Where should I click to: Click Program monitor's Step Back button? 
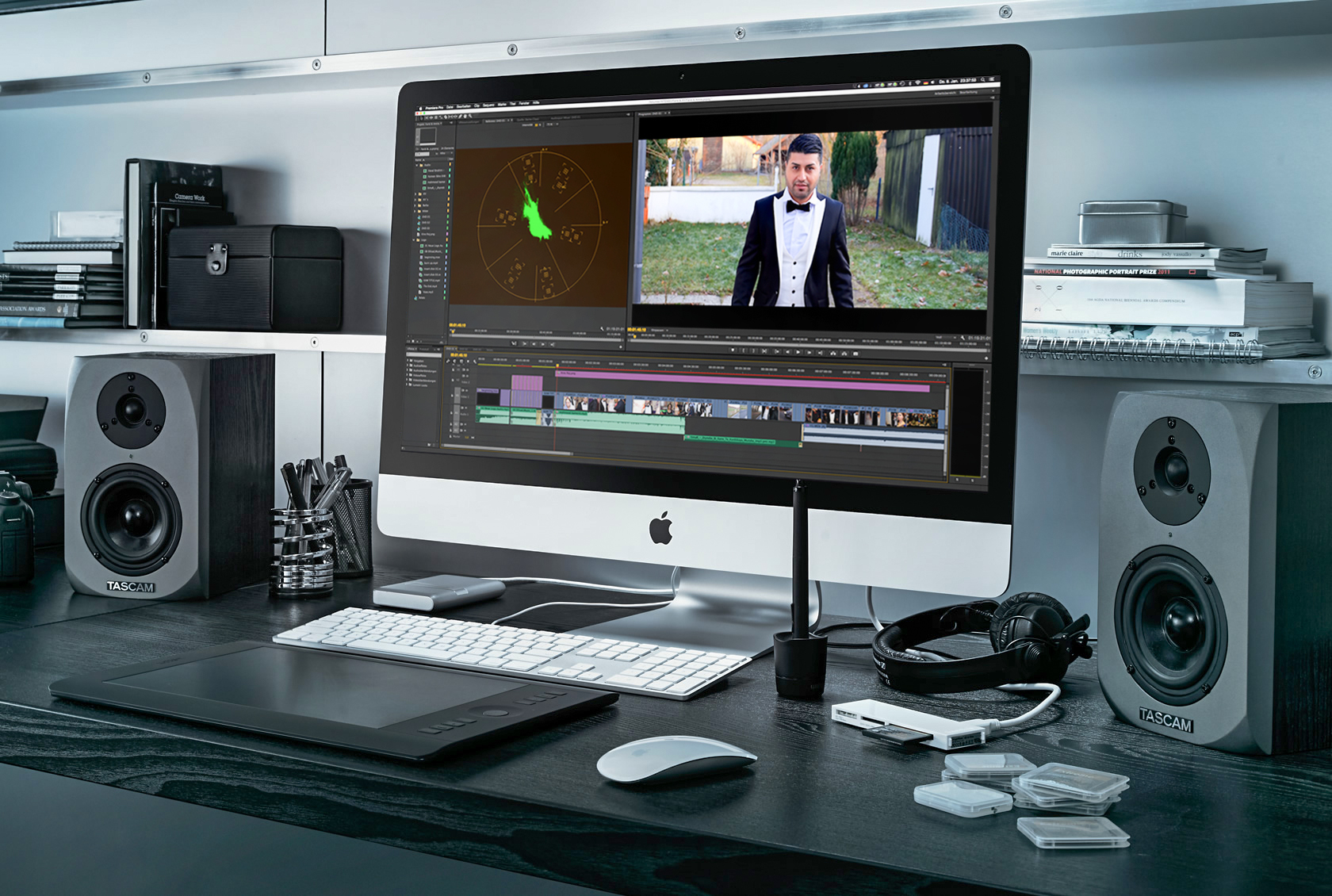tap(787, 352)
